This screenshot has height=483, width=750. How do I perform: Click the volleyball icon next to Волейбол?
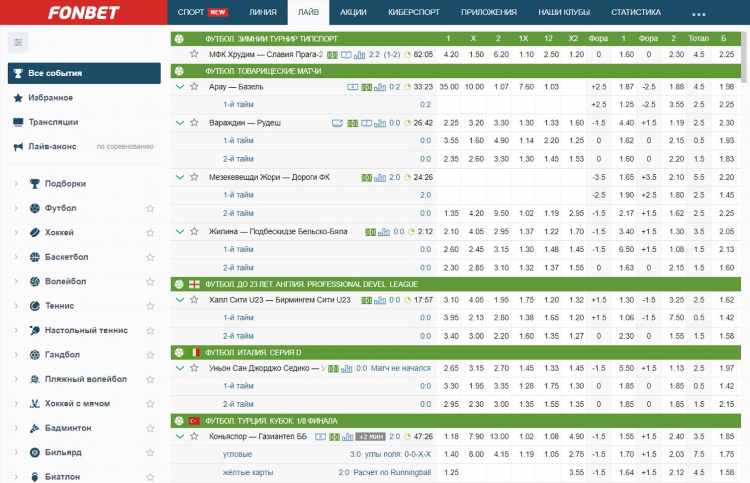tap(34, 281)
